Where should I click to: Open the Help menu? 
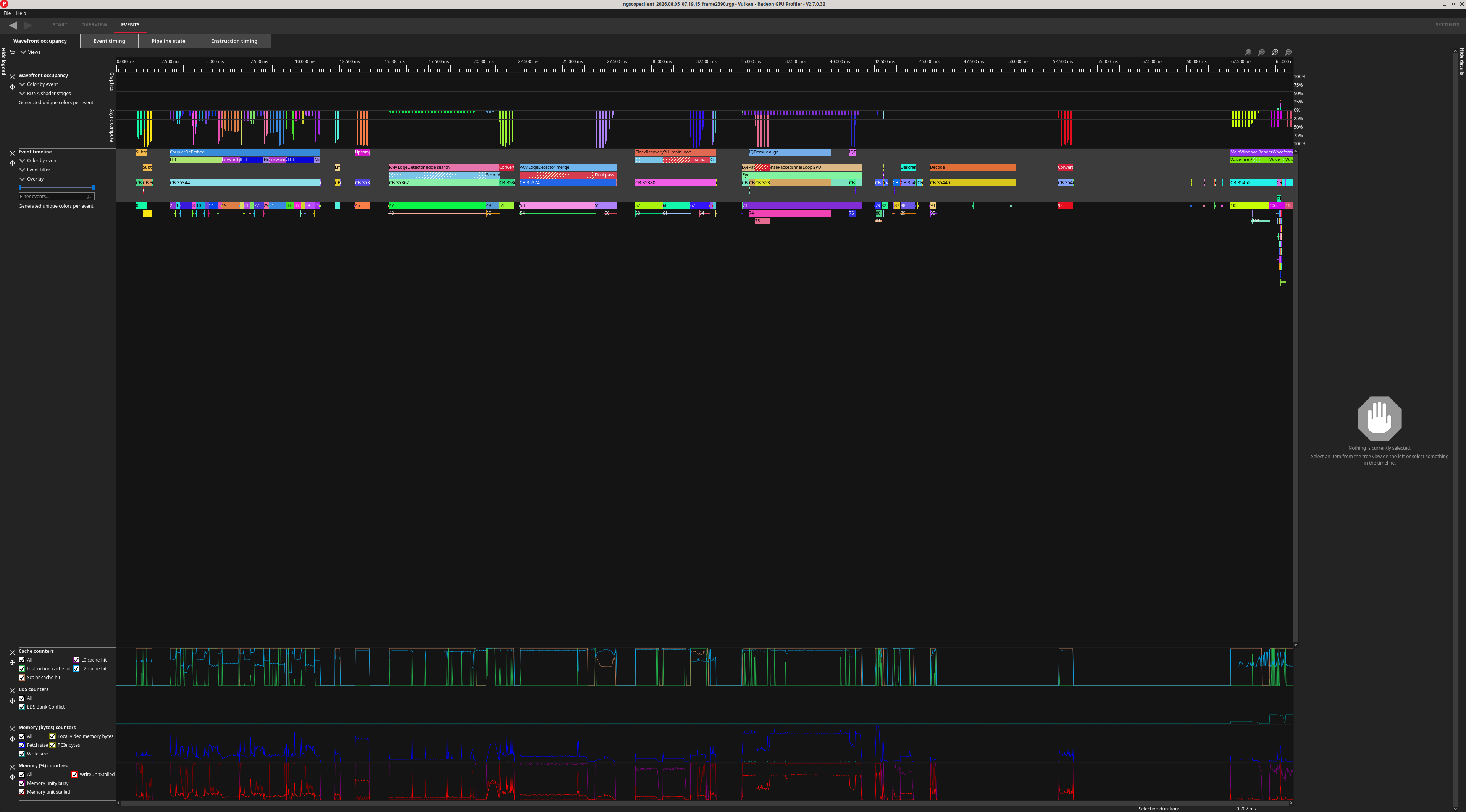(x=21, y=13)
